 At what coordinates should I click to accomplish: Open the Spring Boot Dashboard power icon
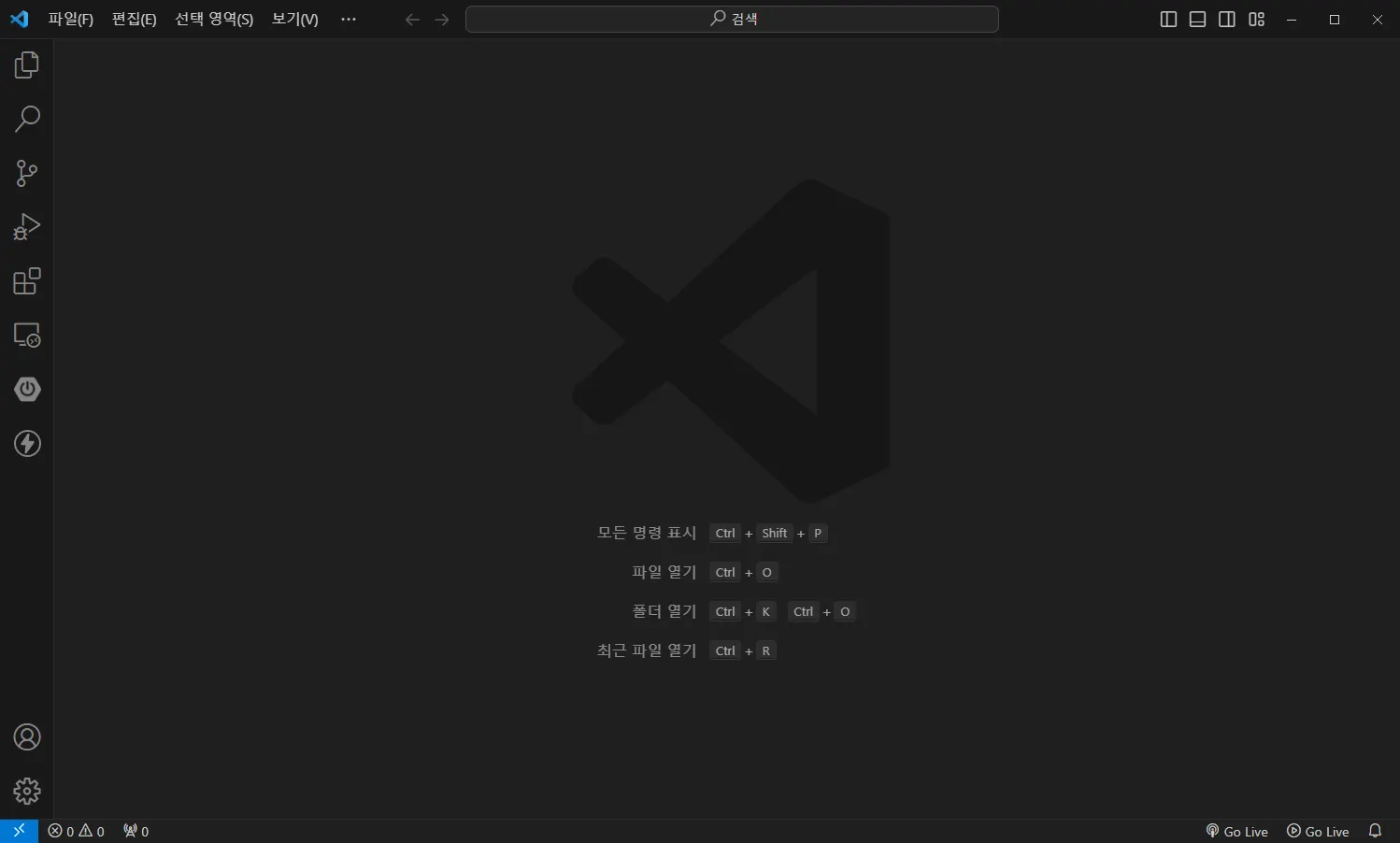click(27, 389)
